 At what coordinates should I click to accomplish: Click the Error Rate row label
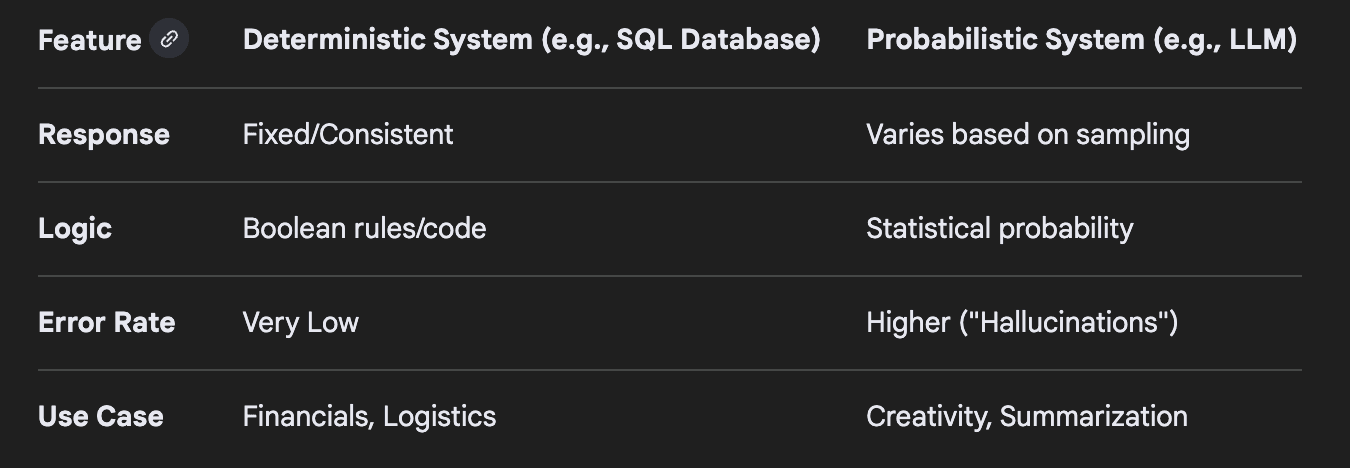(107, 323)
